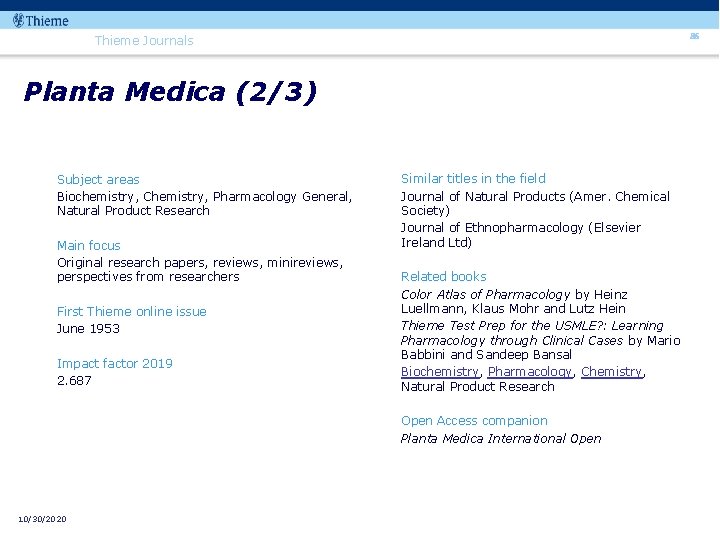Open the Pharmacology link
This screenshot has width=720, height=540.
529,371
